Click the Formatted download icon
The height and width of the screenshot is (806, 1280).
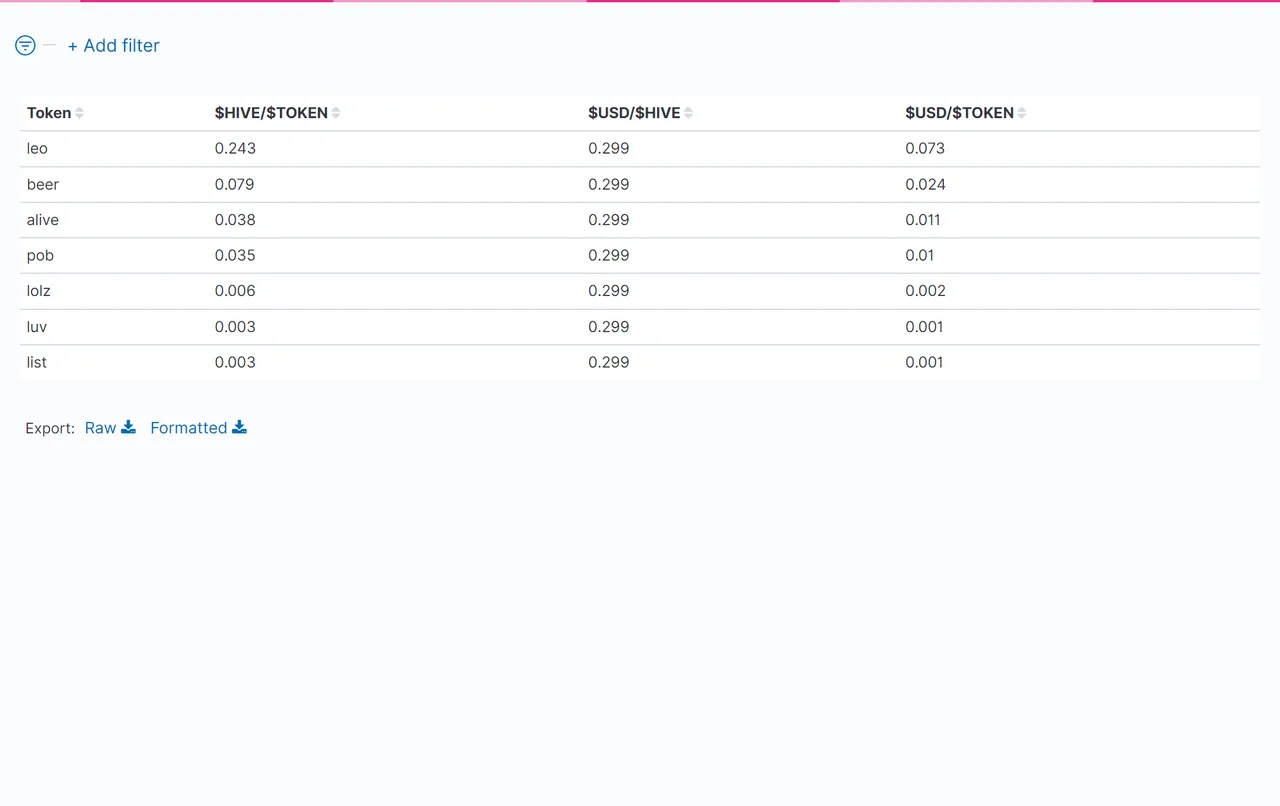[x=239, y=427]
